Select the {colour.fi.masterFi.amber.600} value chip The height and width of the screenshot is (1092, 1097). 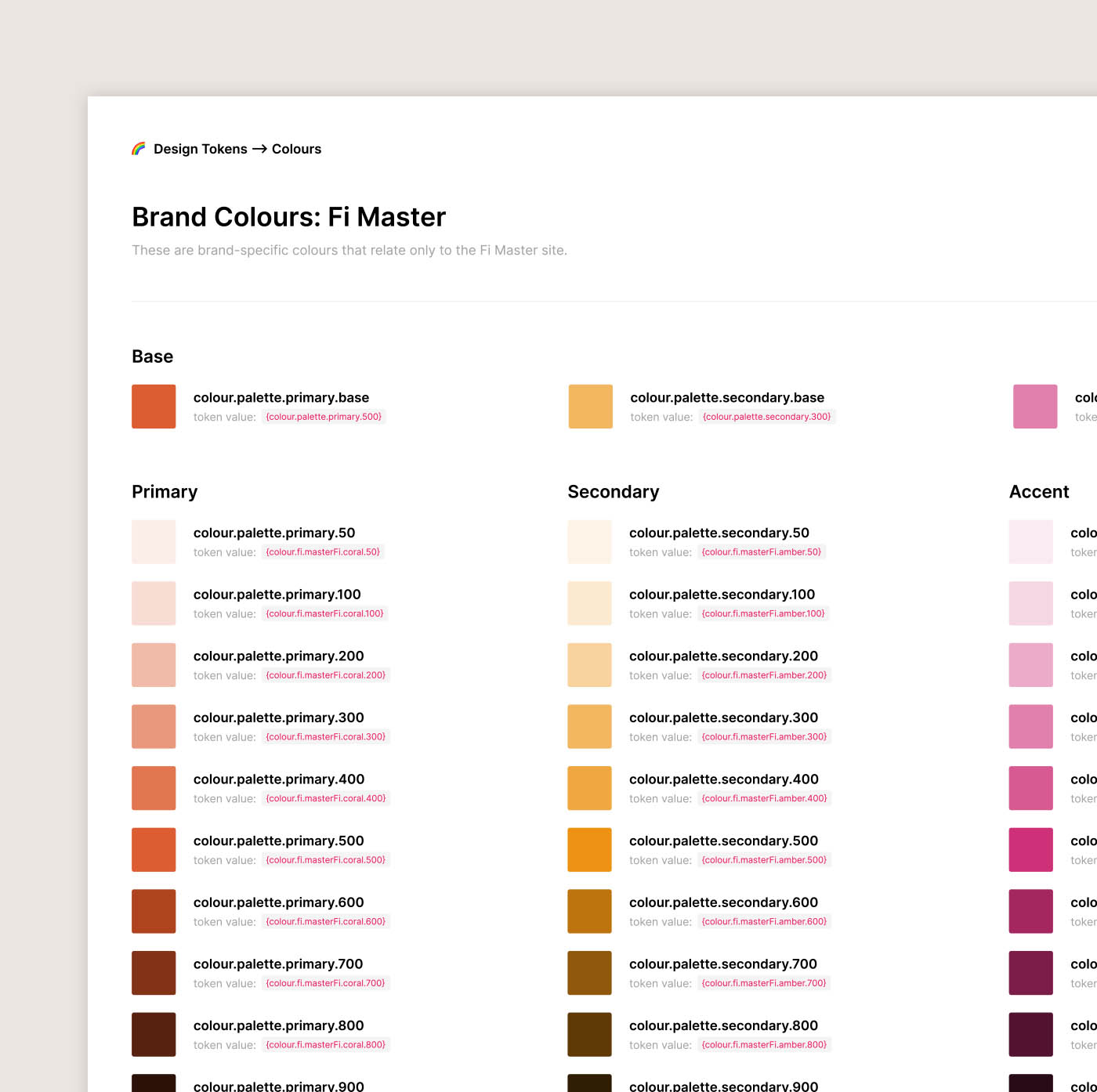click(765, 922)
